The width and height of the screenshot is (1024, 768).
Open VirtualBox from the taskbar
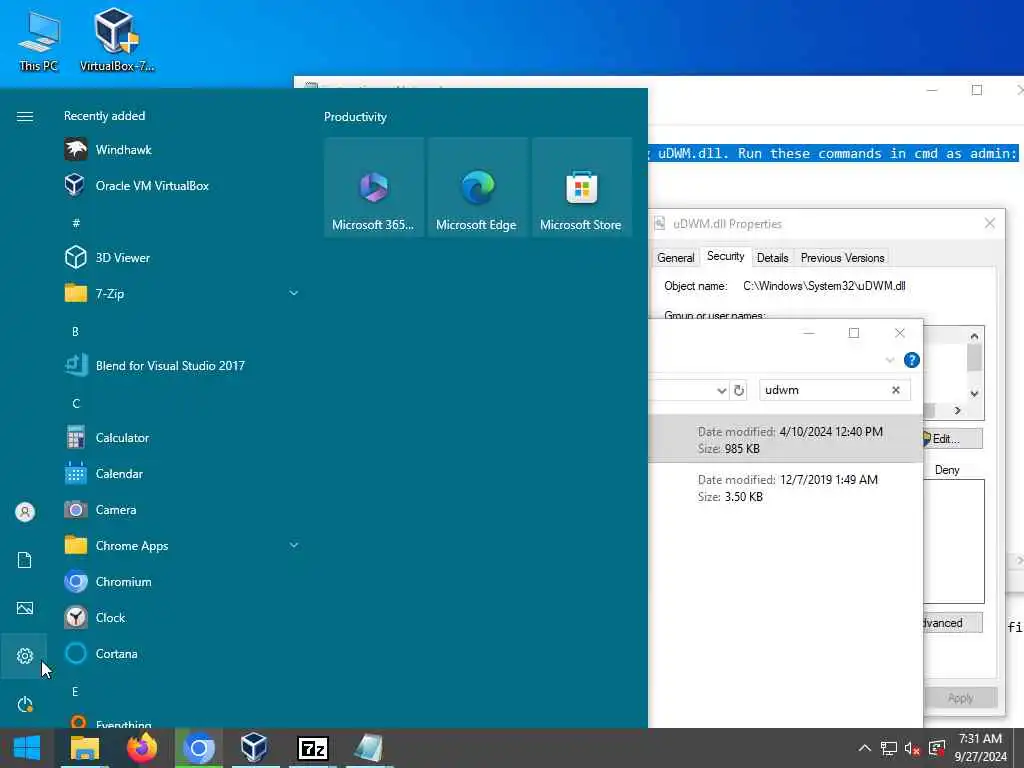[254, 748]
